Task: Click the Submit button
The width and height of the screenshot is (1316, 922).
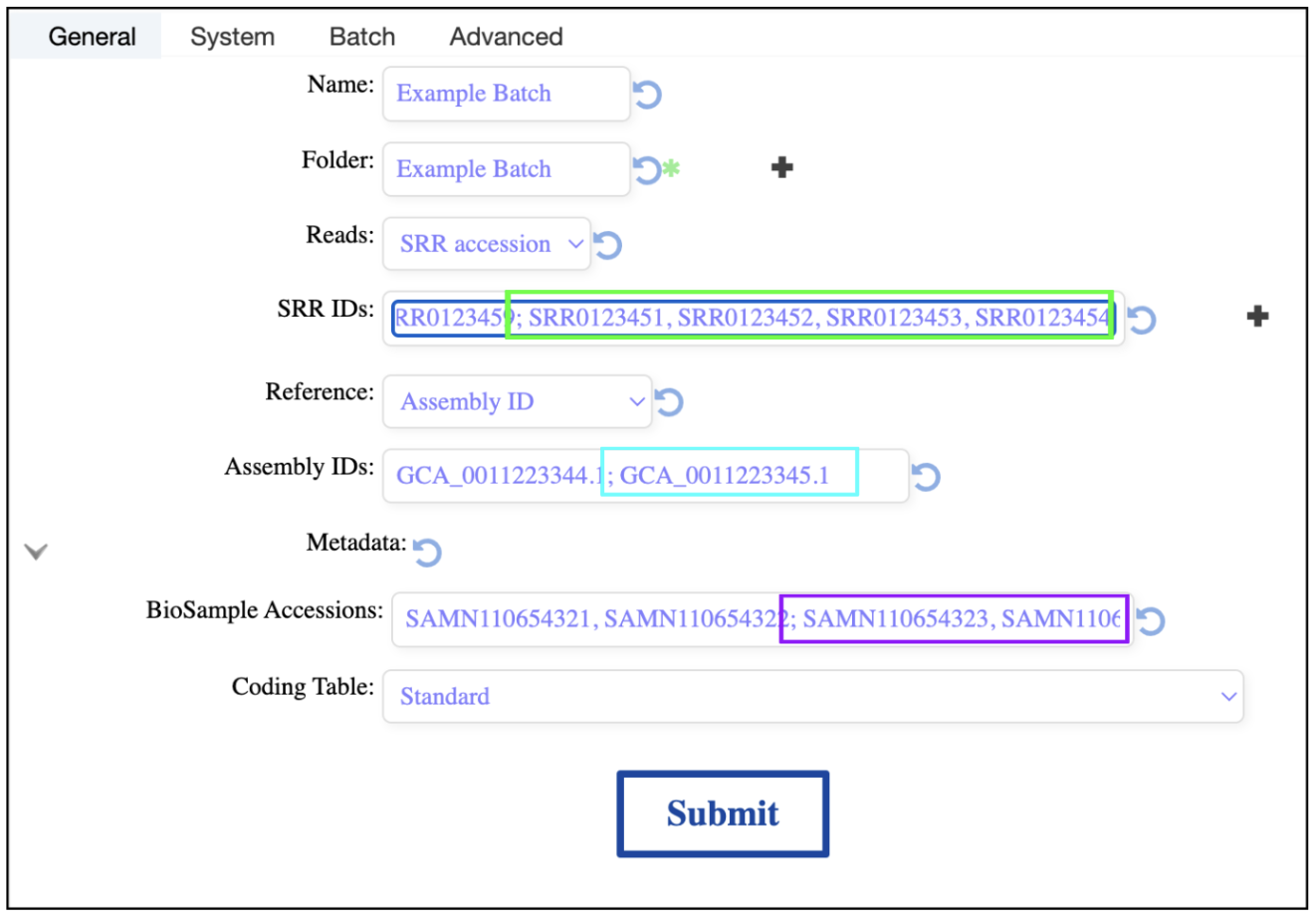Action: [723, 813]
